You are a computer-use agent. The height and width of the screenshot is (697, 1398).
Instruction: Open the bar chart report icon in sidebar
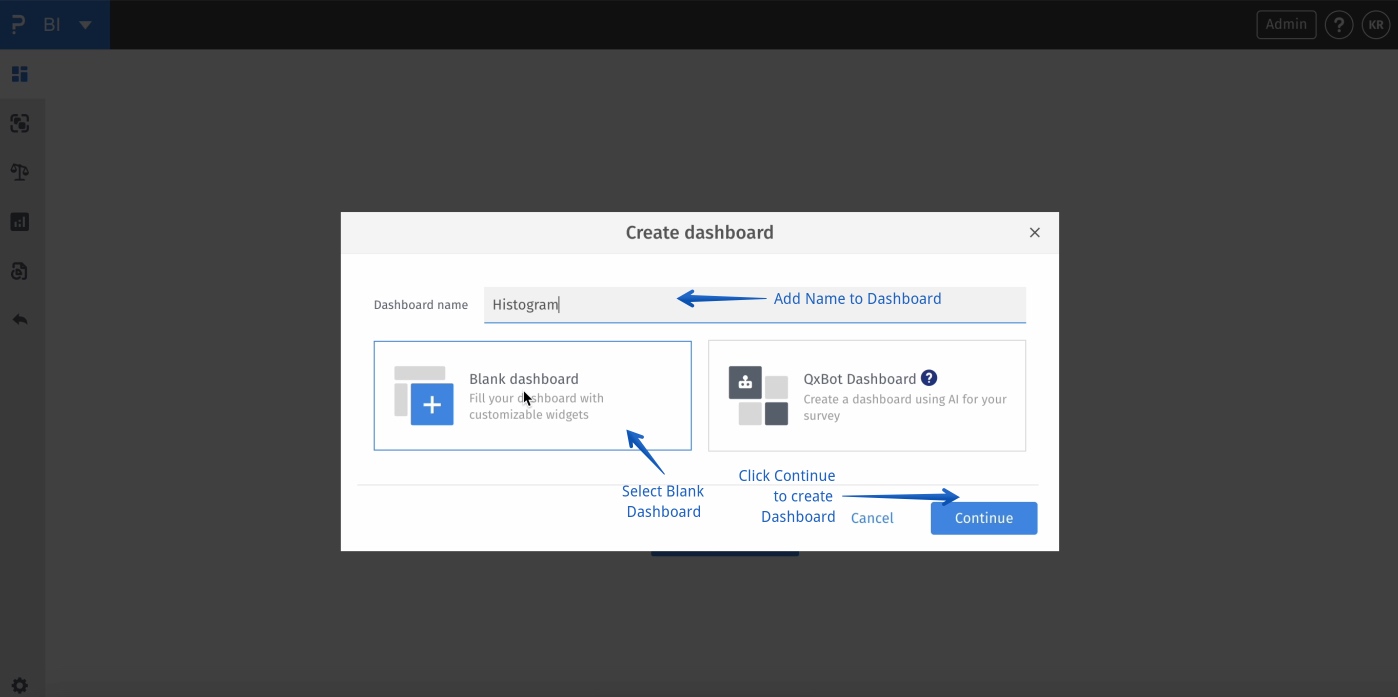(19, 221)
